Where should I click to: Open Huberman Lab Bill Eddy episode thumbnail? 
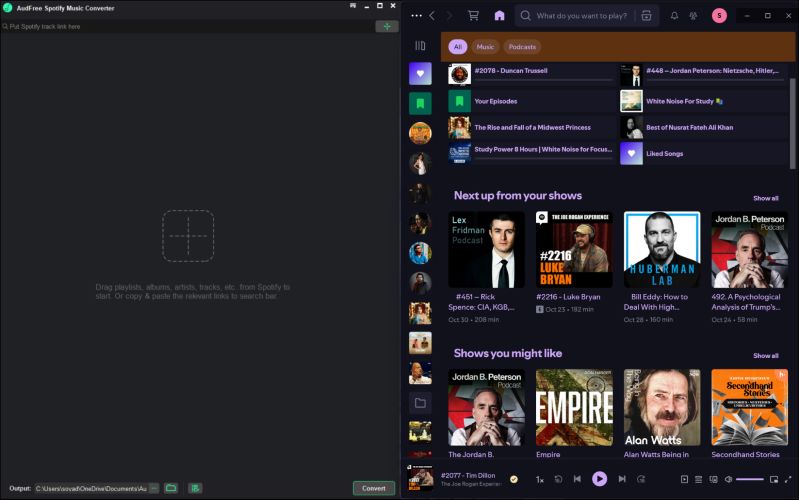point(662,250)
